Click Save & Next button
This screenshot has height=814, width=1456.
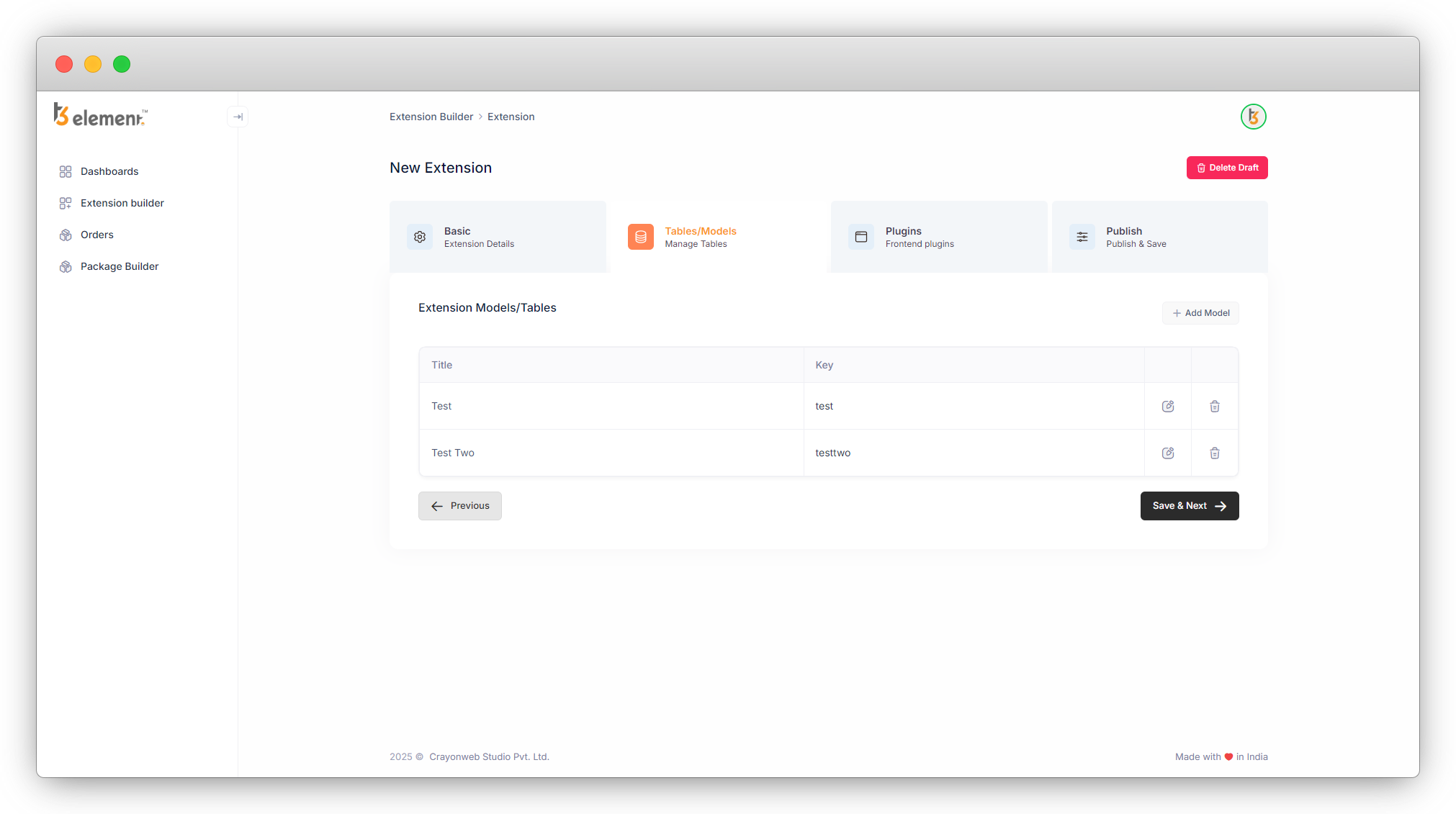1189,506
